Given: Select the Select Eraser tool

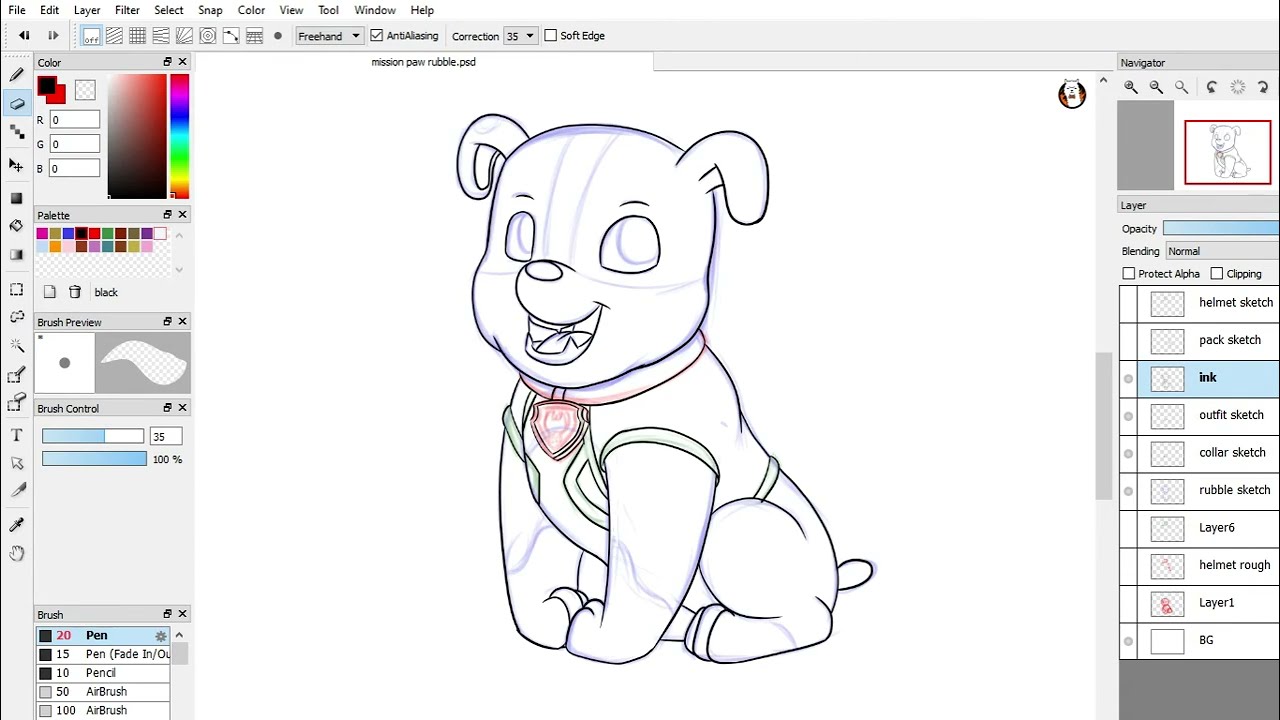Looking at the screenshot, I should click(16, 404).
